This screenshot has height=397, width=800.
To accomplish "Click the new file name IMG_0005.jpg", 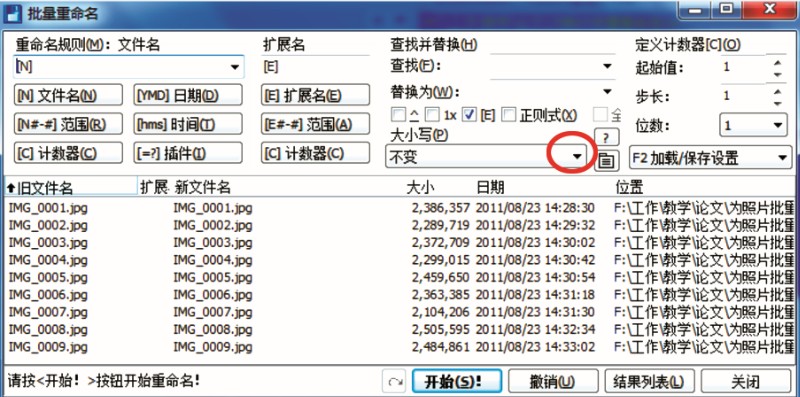I will (x=213, y=278).
